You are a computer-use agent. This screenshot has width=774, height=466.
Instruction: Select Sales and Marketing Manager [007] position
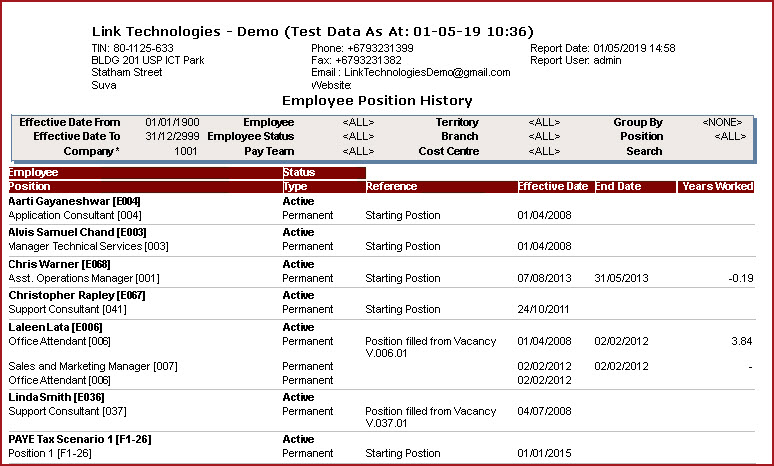[x=93, y=366]
